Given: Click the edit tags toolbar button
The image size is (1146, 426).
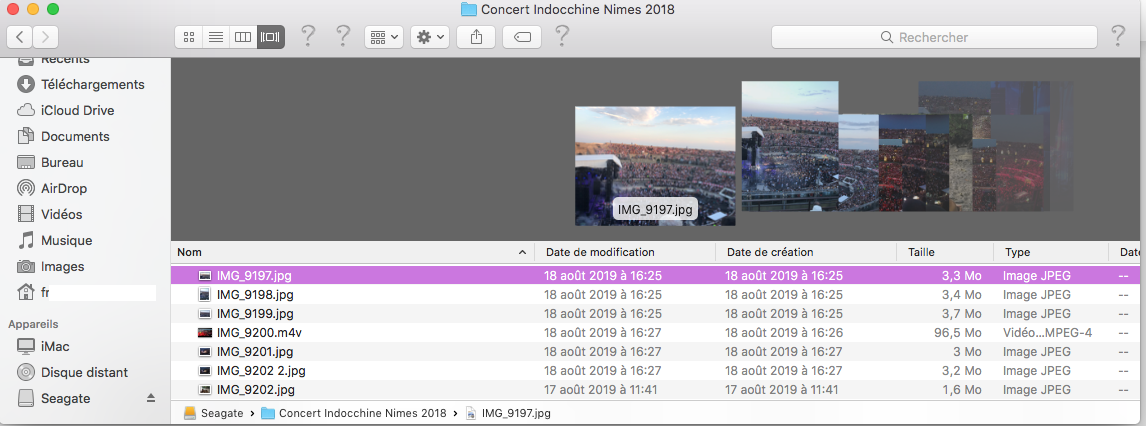Looking at the screenshot, I should 522,37.
